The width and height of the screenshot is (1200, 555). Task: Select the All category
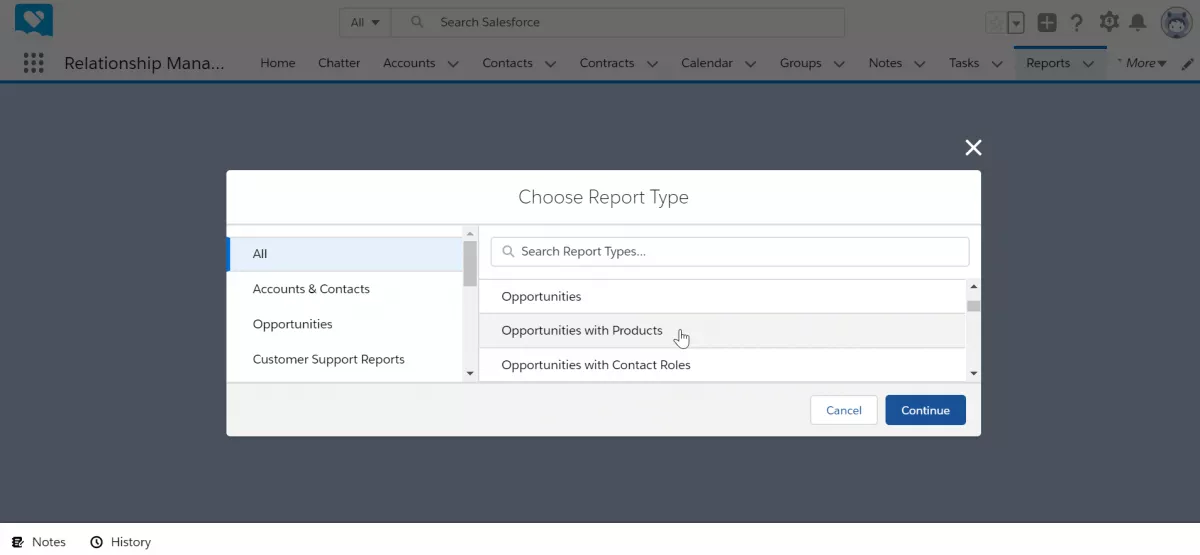pos(345,254)
